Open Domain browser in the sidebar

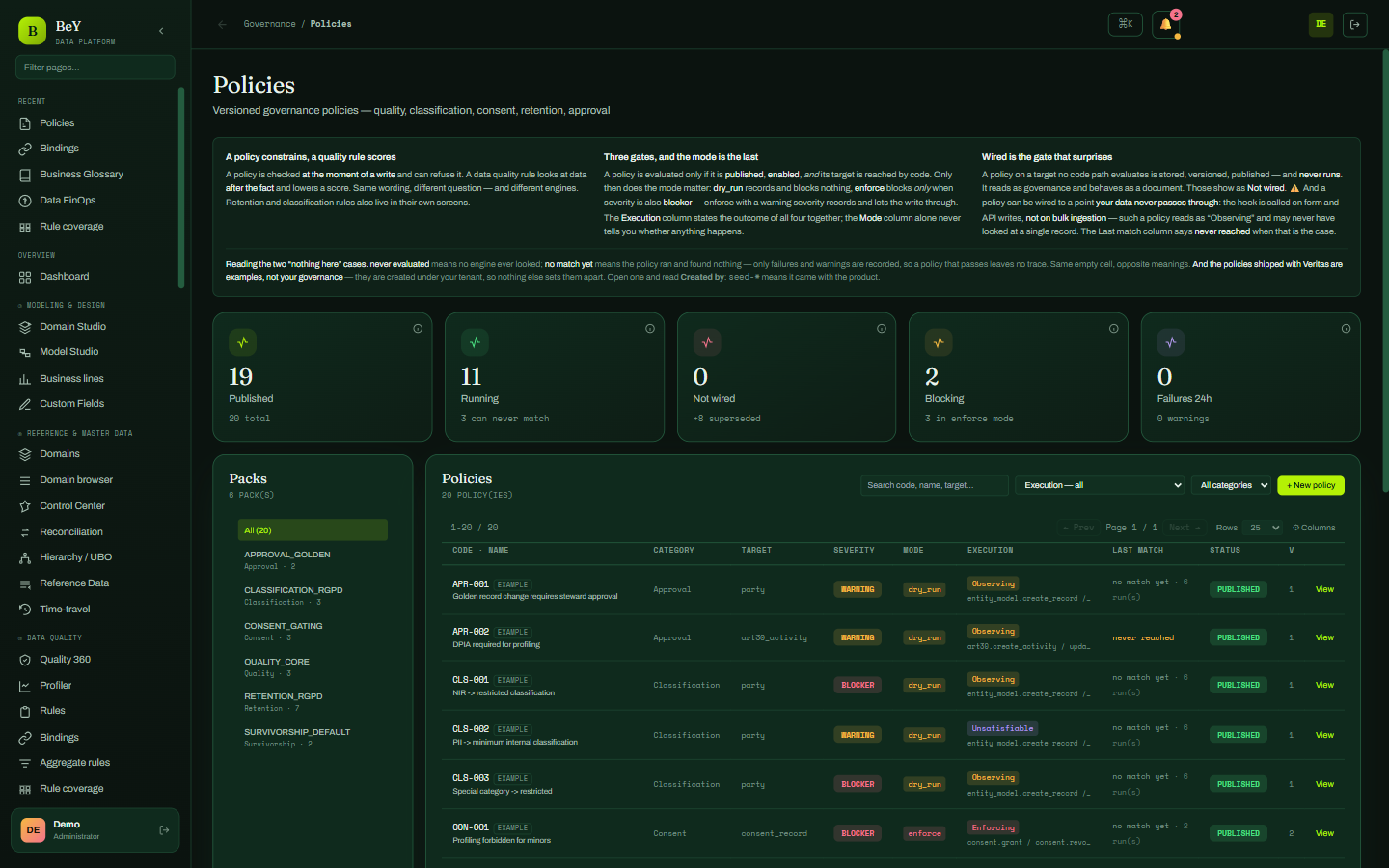tap(76, 480)
